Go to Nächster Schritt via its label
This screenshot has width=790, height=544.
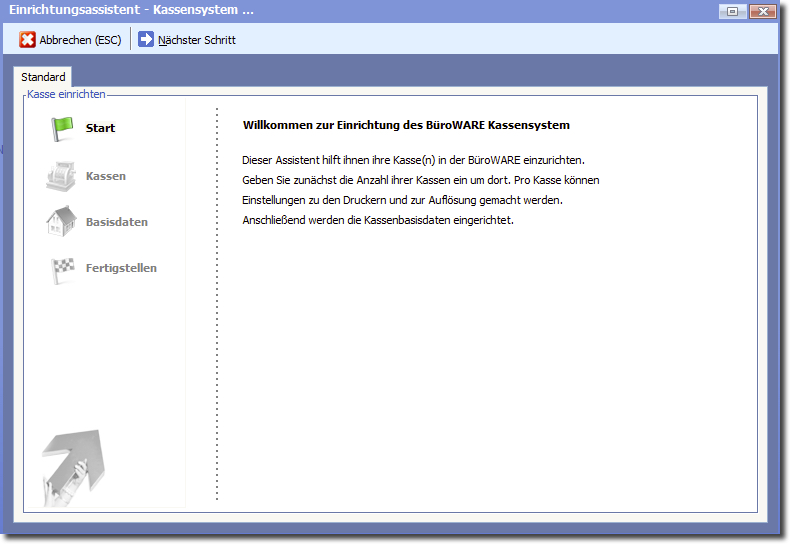[x=197, y=40]
